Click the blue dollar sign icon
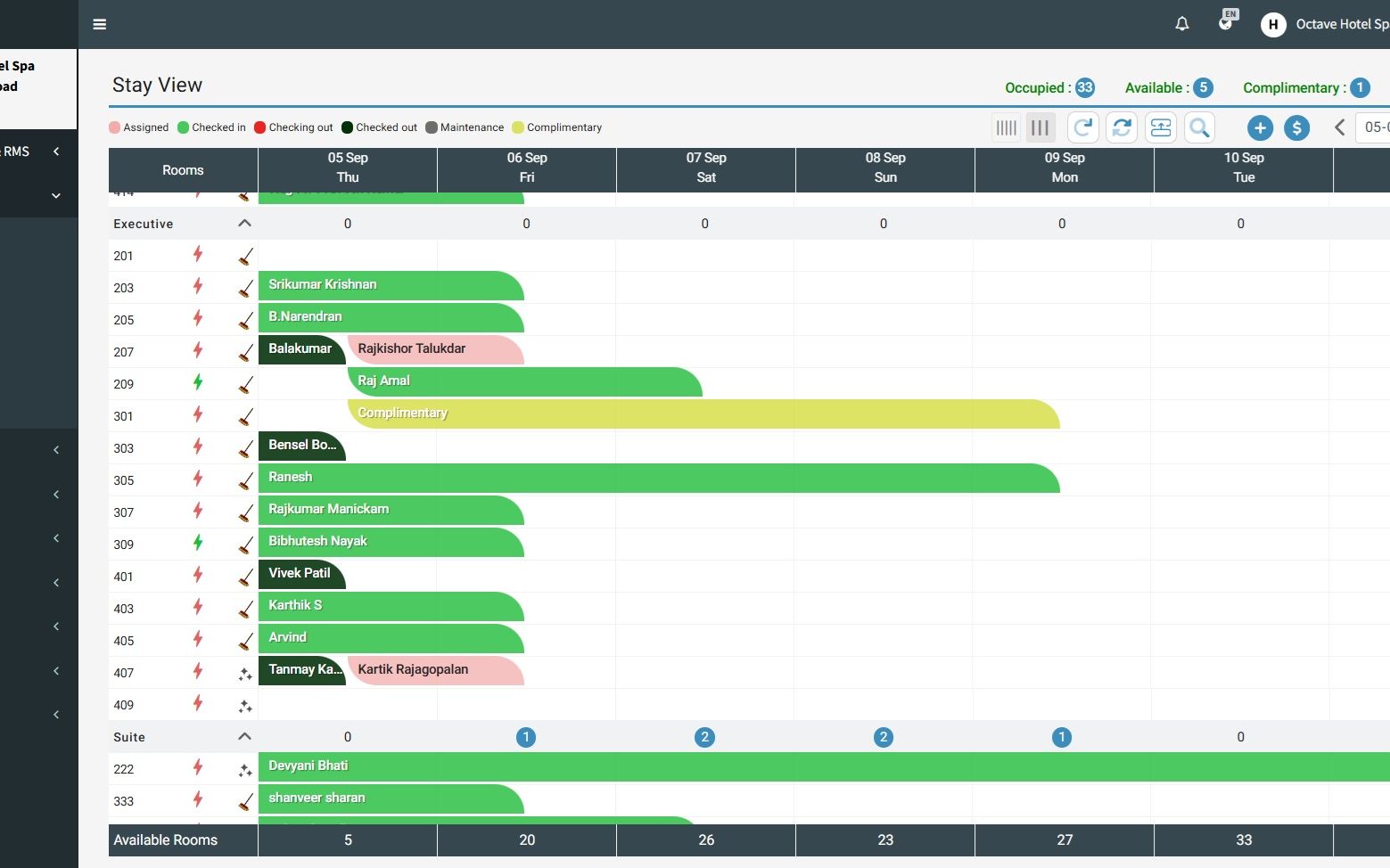The width and height of the screenshot is (1390, 868). pos(1296,128)
